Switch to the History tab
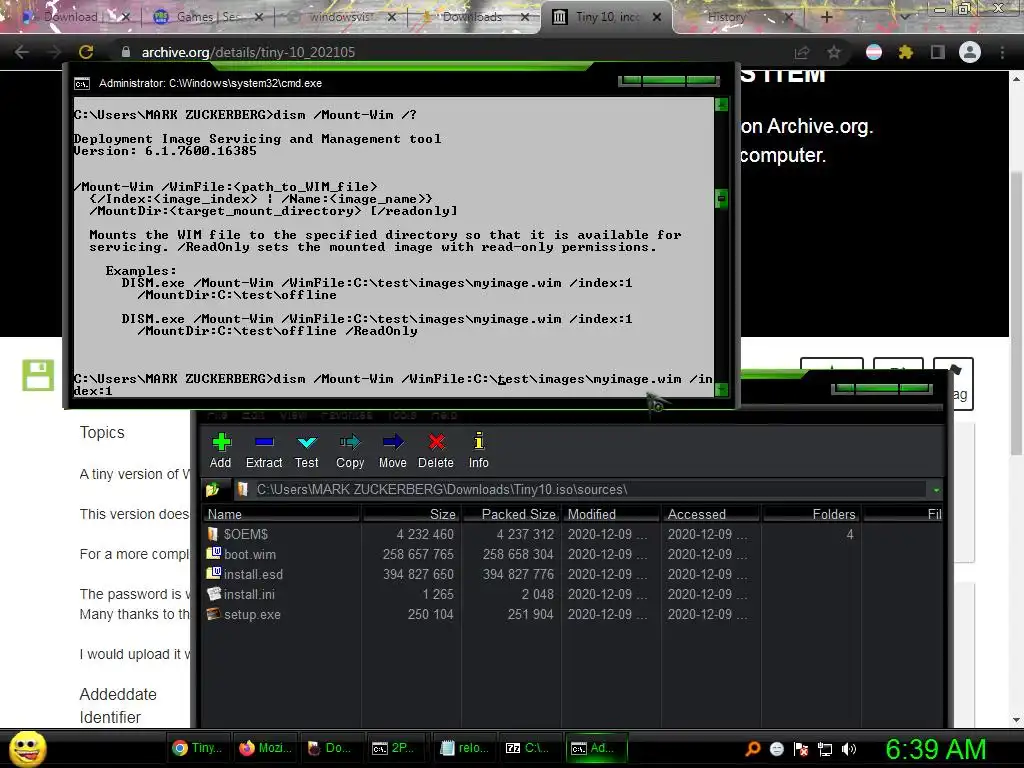This screenshot has height=768, width=1024. [738, 17]
